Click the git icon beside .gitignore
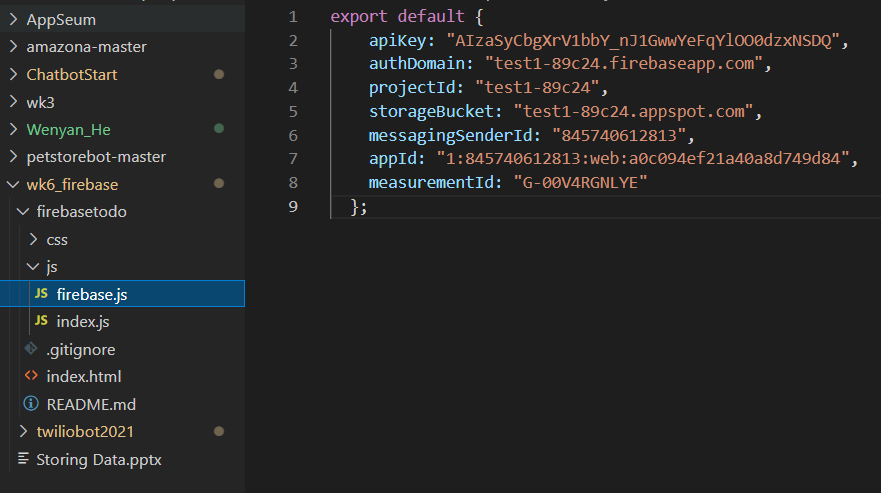The image size is (881, 493). tap(30, 349)
